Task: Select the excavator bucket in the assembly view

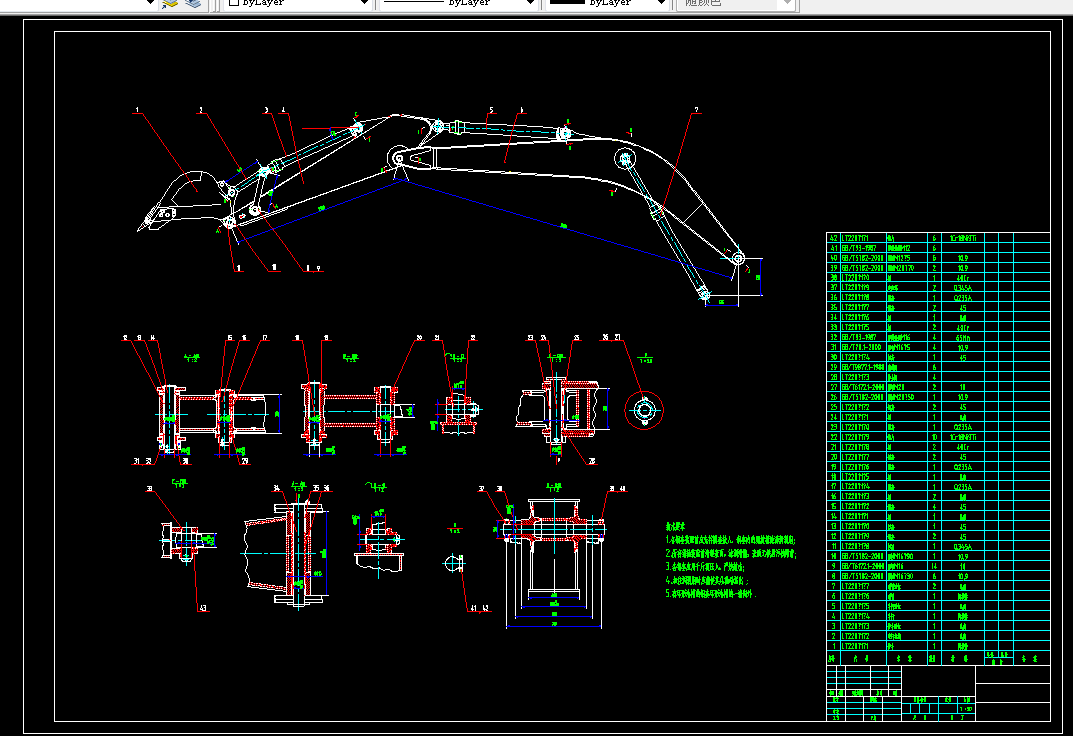Action: click(179, 200)
